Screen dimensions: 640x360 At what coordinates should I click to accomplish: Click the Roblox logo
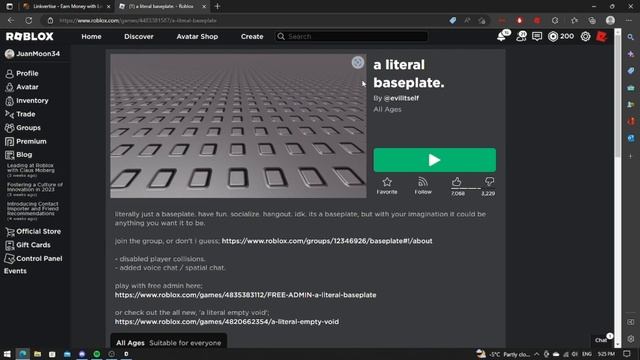pyautogui.click(x=29, y=36)
